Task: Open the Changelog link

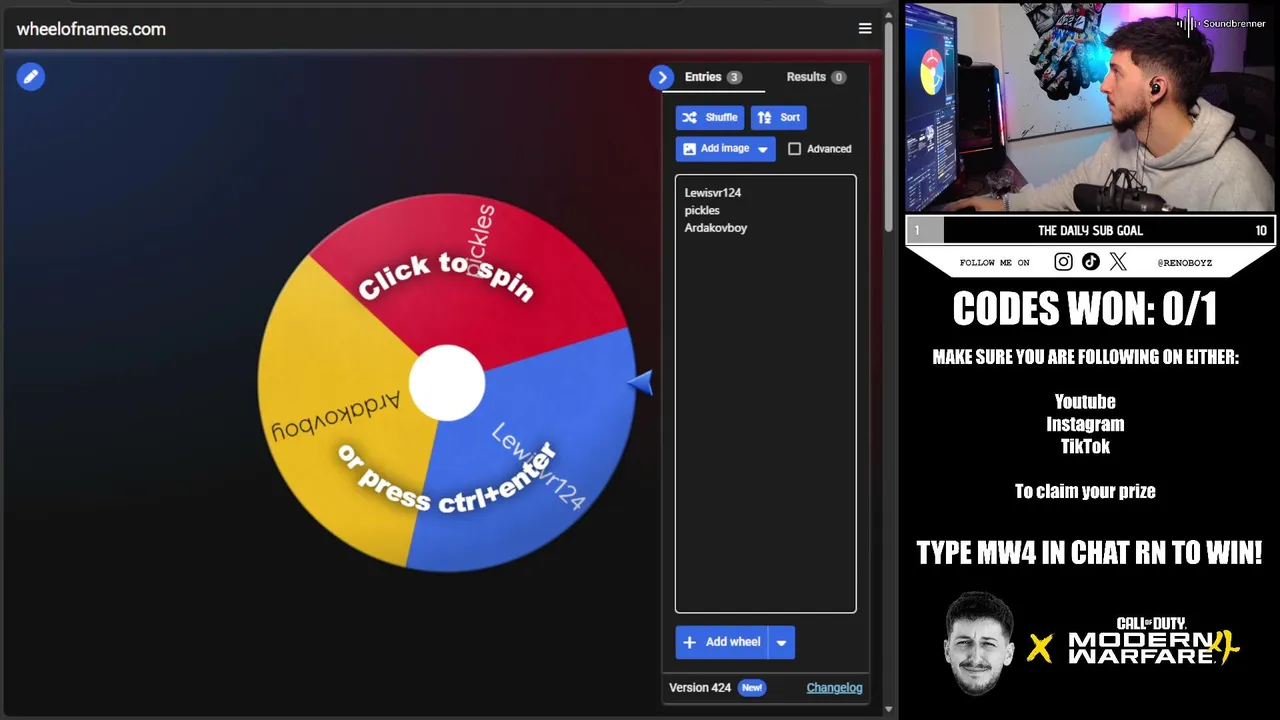Action: click(834, 688)
